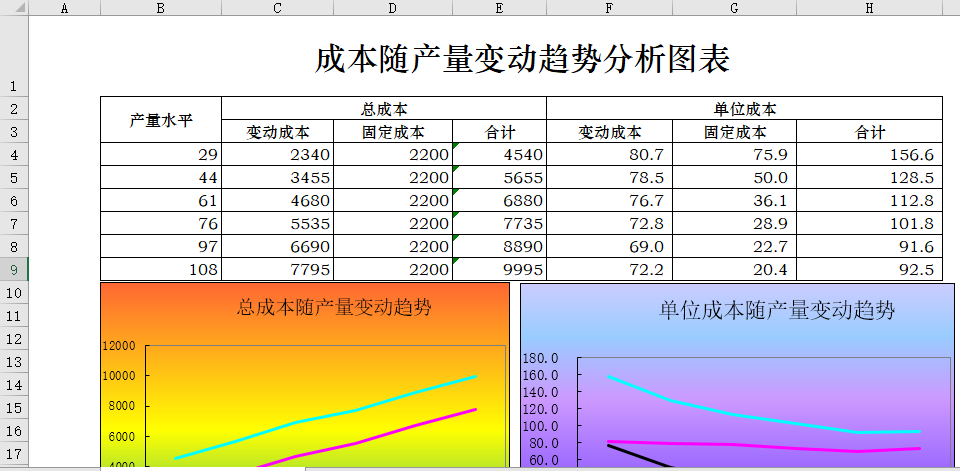Select the 总成本 merged header cell
Image resolution: width=960 pixels, height=471 pixels.
tap(383, 108)
